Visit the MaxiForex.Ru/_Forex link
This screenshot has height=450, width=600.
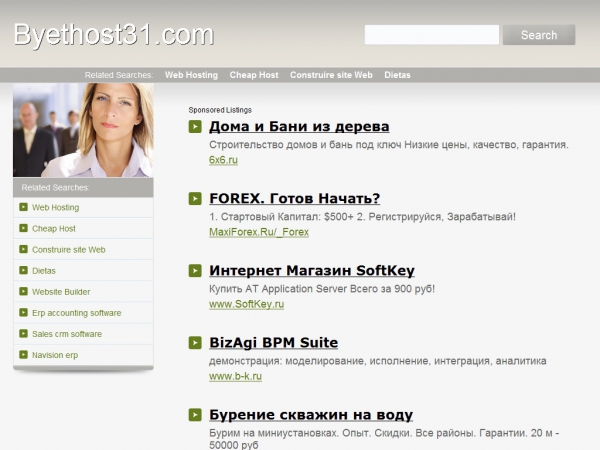[x=259, y=232]
